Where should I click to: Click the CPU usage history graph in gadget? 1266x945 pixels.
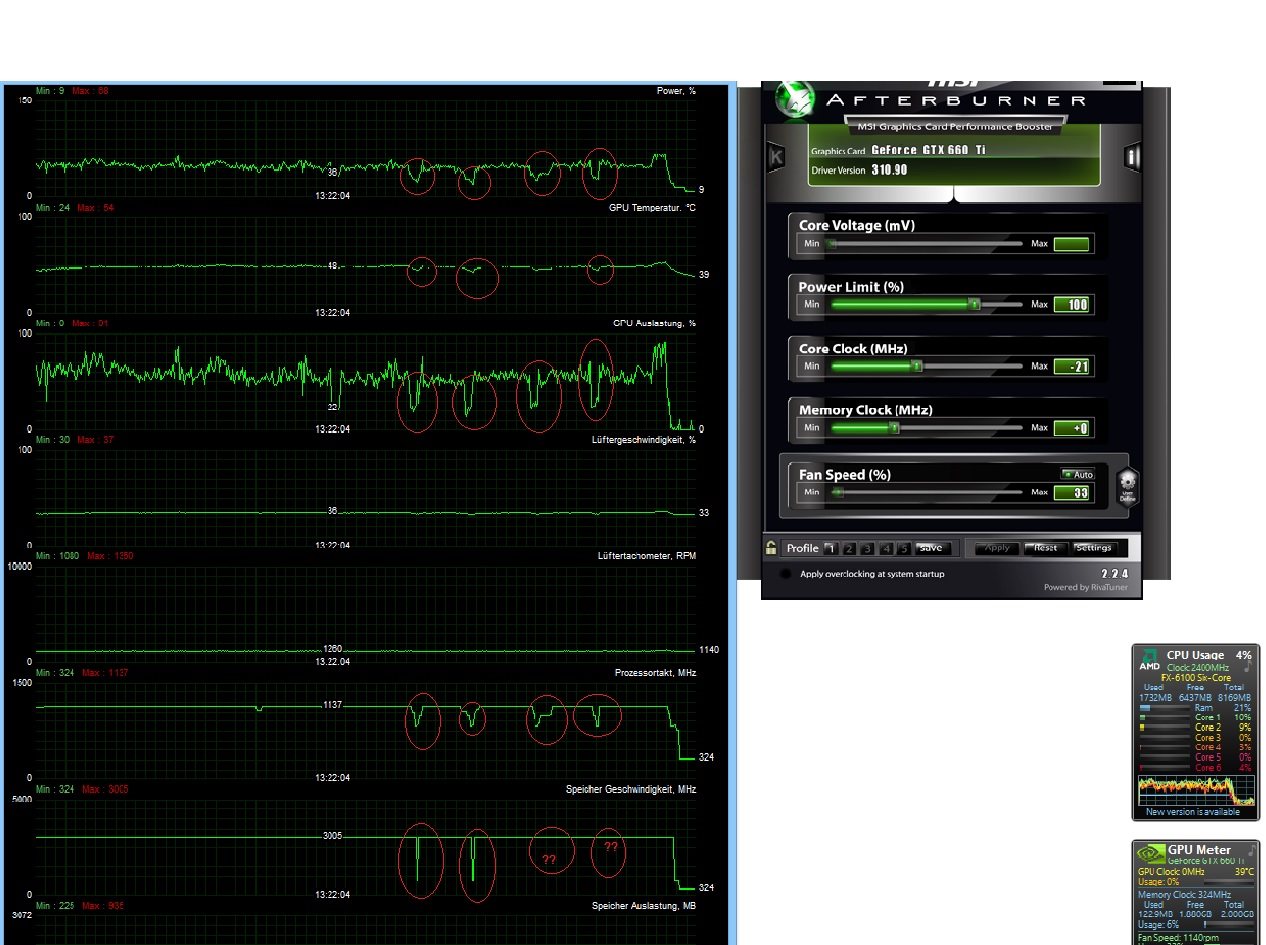1195,791
